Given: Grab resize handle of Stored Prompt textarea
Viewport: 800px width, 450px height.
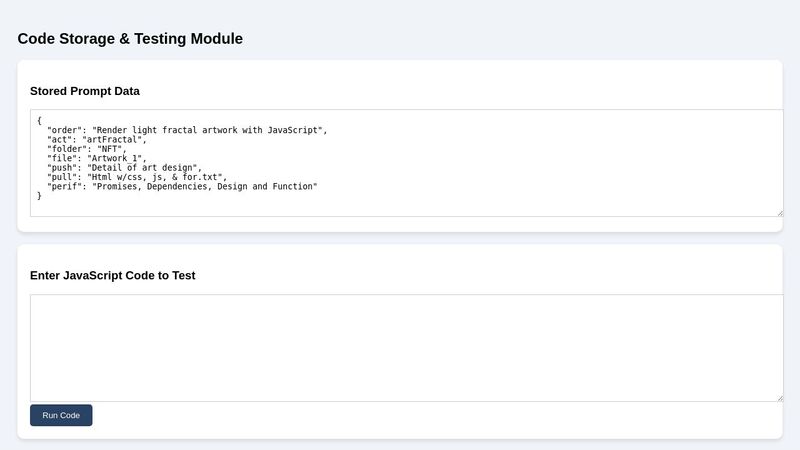Looking at the screenshot, I should tap(778, 211).
